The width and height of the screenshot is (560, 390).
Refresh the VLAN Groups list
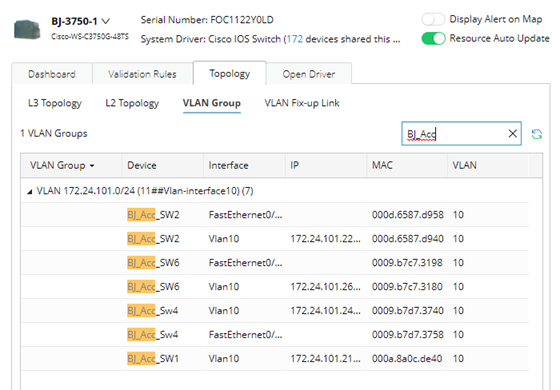[536, 134]
